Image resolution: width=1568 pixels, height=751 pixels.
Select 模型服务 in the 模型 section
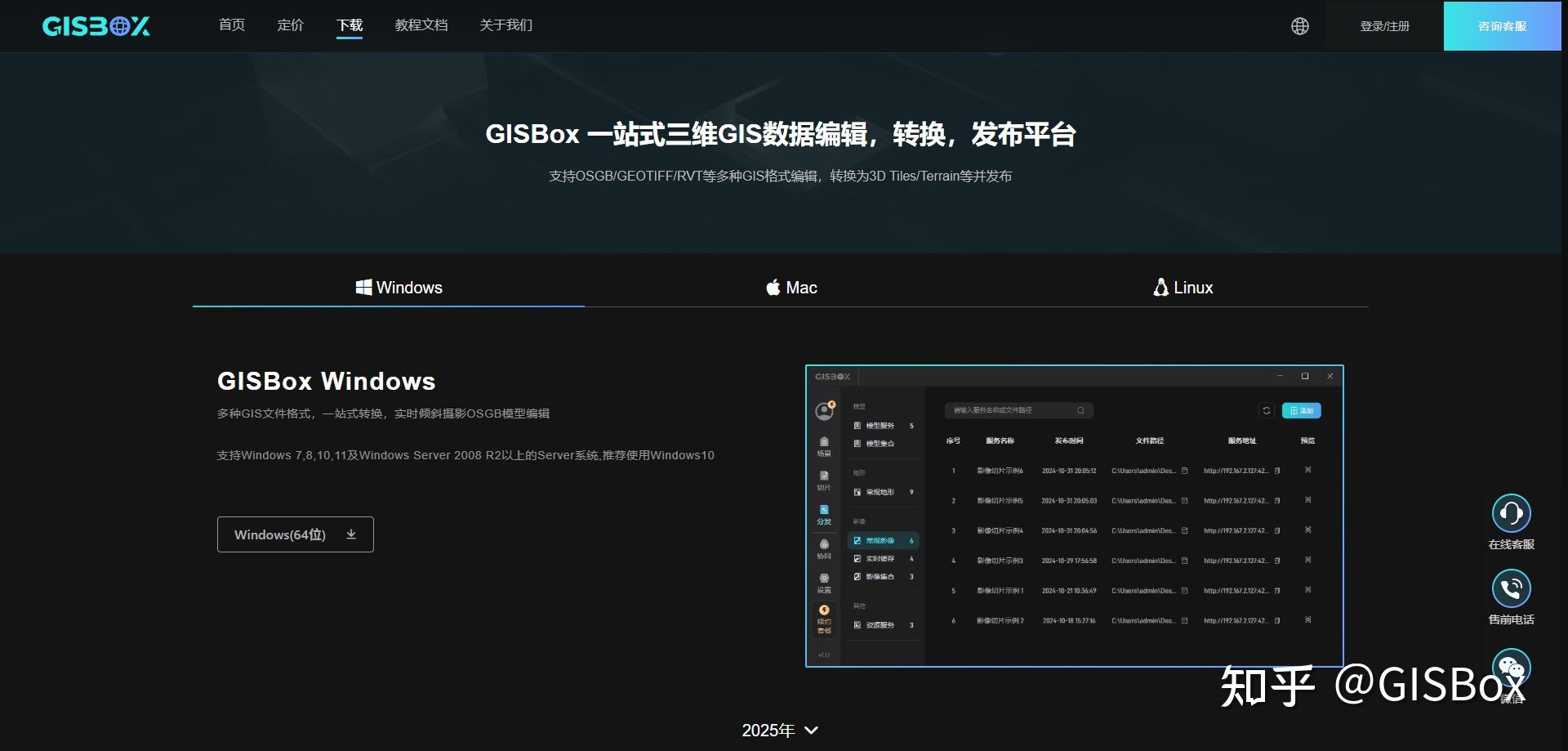point(878,424)
